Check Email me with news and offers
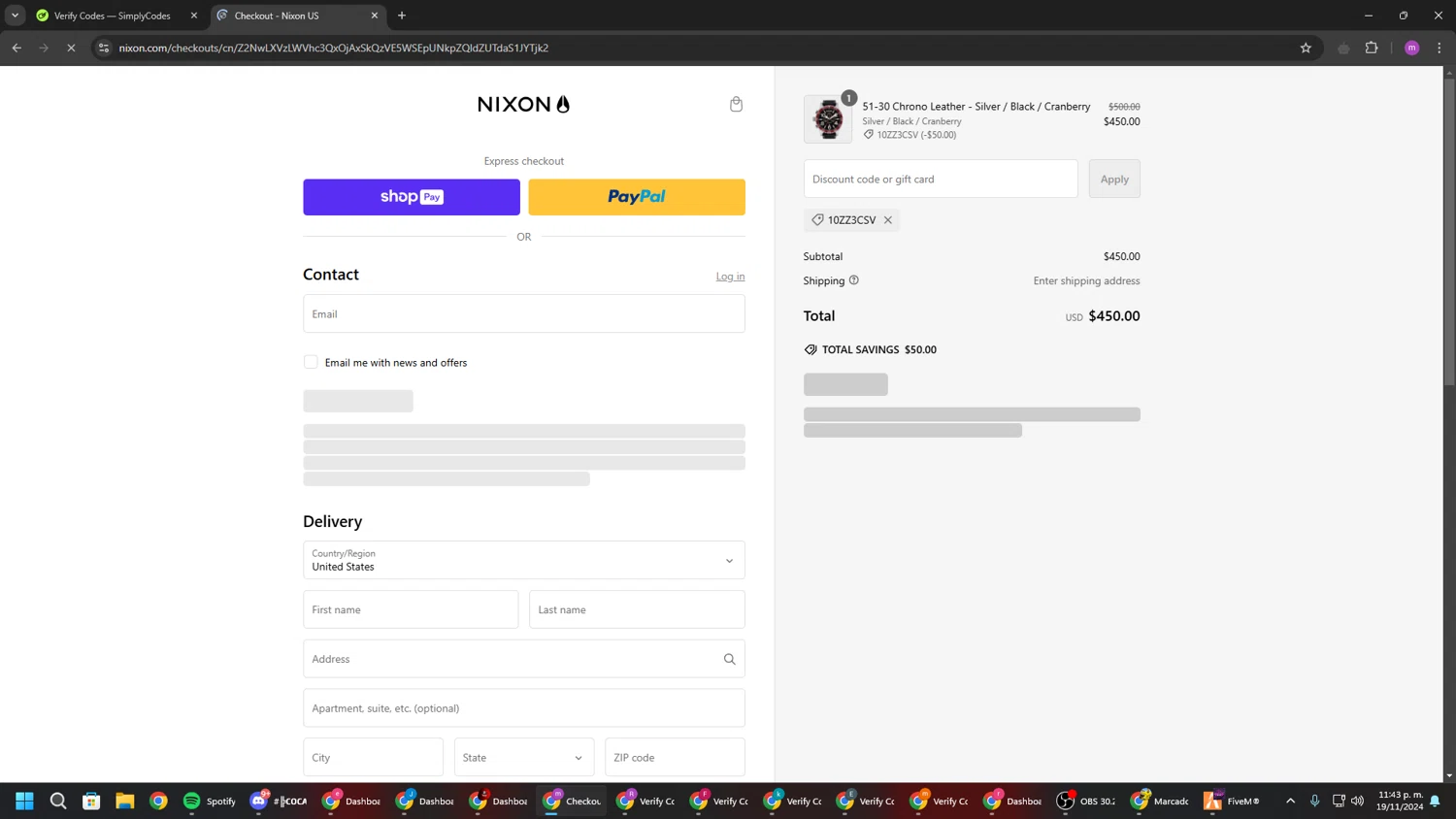 [311, 362]
